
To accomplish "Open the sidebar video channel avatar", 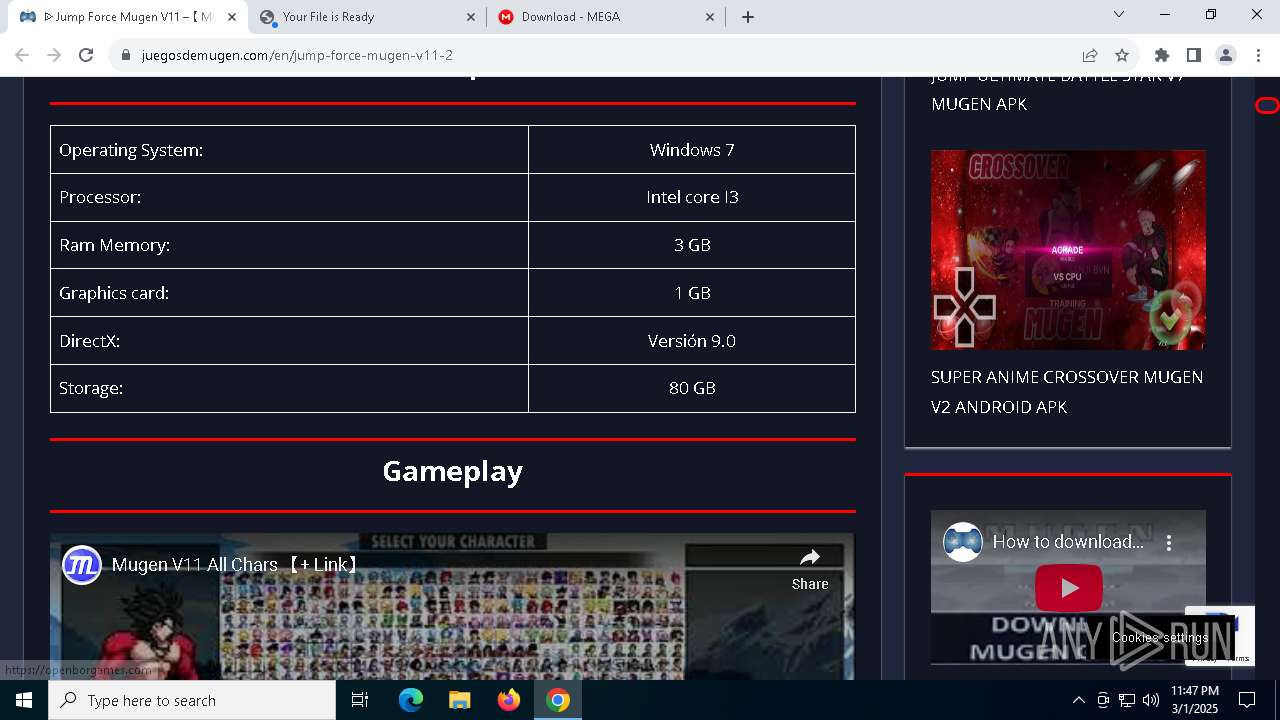I will 963,542.
